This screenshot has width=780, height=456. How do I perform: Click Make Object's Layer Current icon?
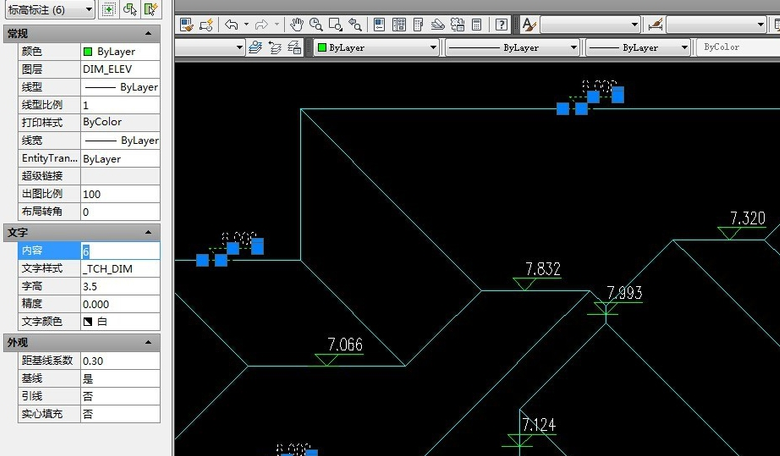pyautogui.click(x=255, y=48)
